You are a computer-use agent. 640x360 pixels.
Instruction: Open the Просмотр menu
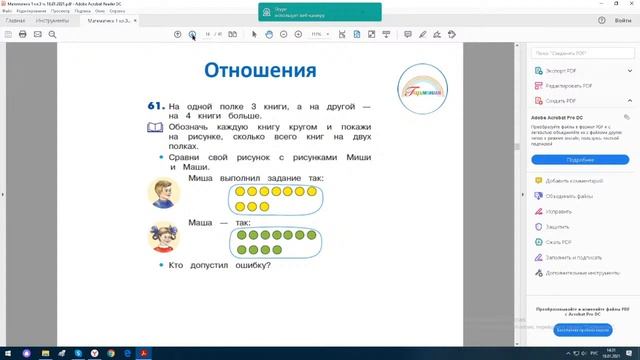pyautogui.click(x=60, y=11)
